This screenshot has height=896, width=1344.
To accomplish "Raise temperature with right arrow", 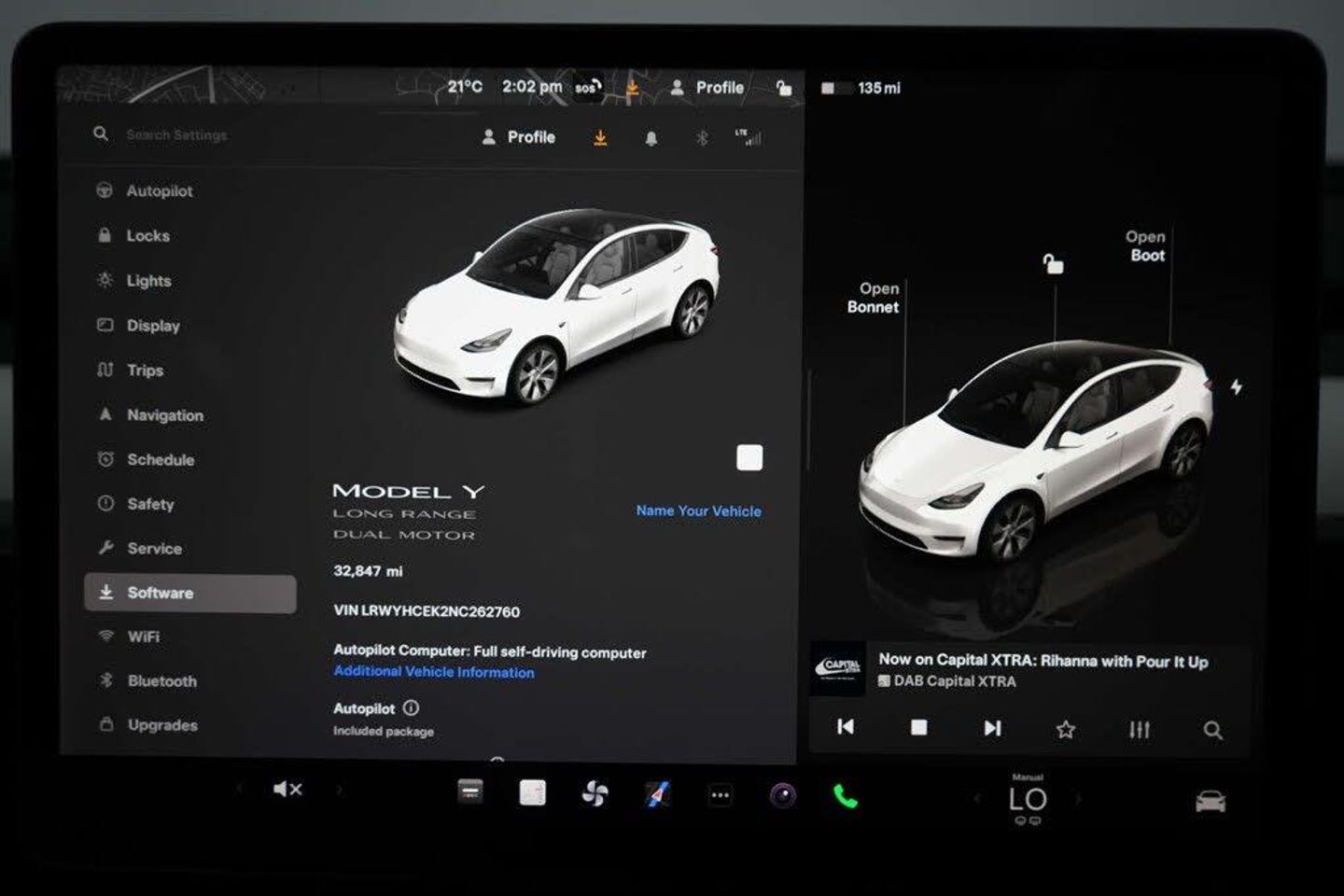I will point(1078,799).
